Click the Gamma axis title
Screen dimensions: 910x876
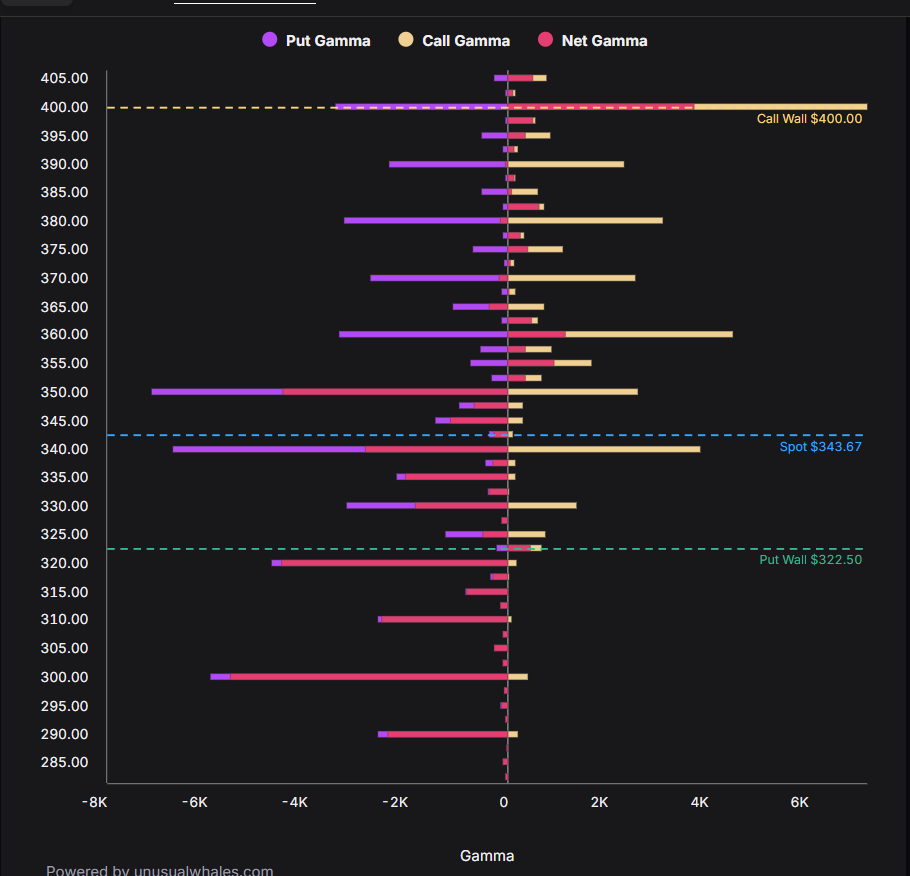(x=487, y=856)
